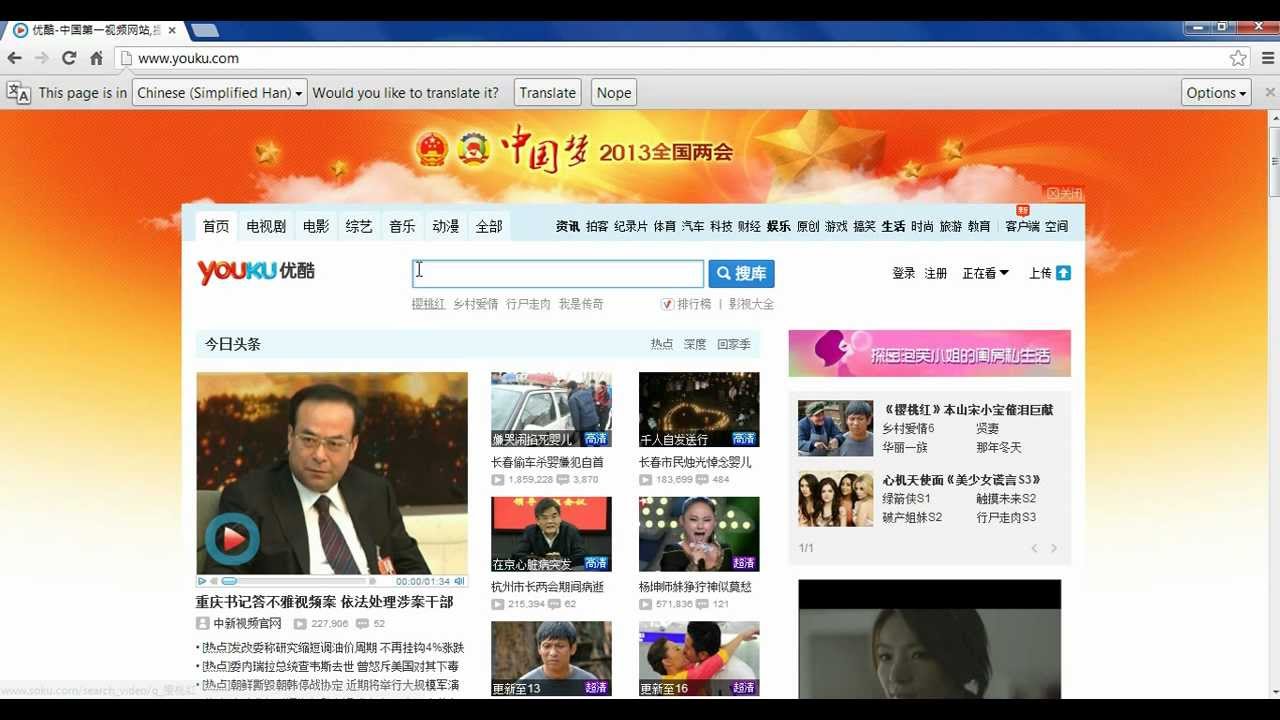Click the 关闭 banner close button

coord(1064,193)
